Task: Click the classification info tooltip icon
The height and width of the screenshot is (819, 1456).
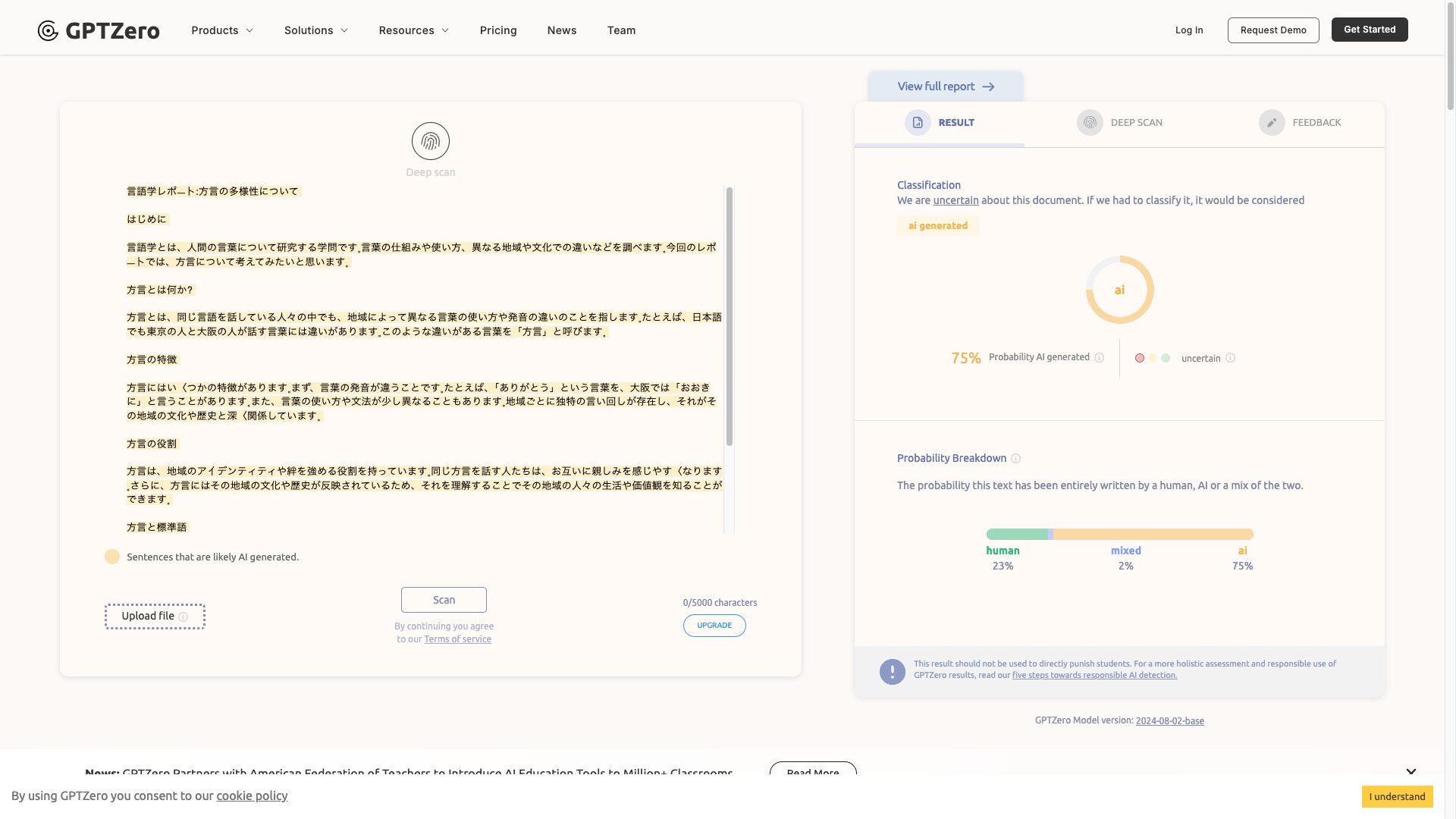Action: [1231, 358]
